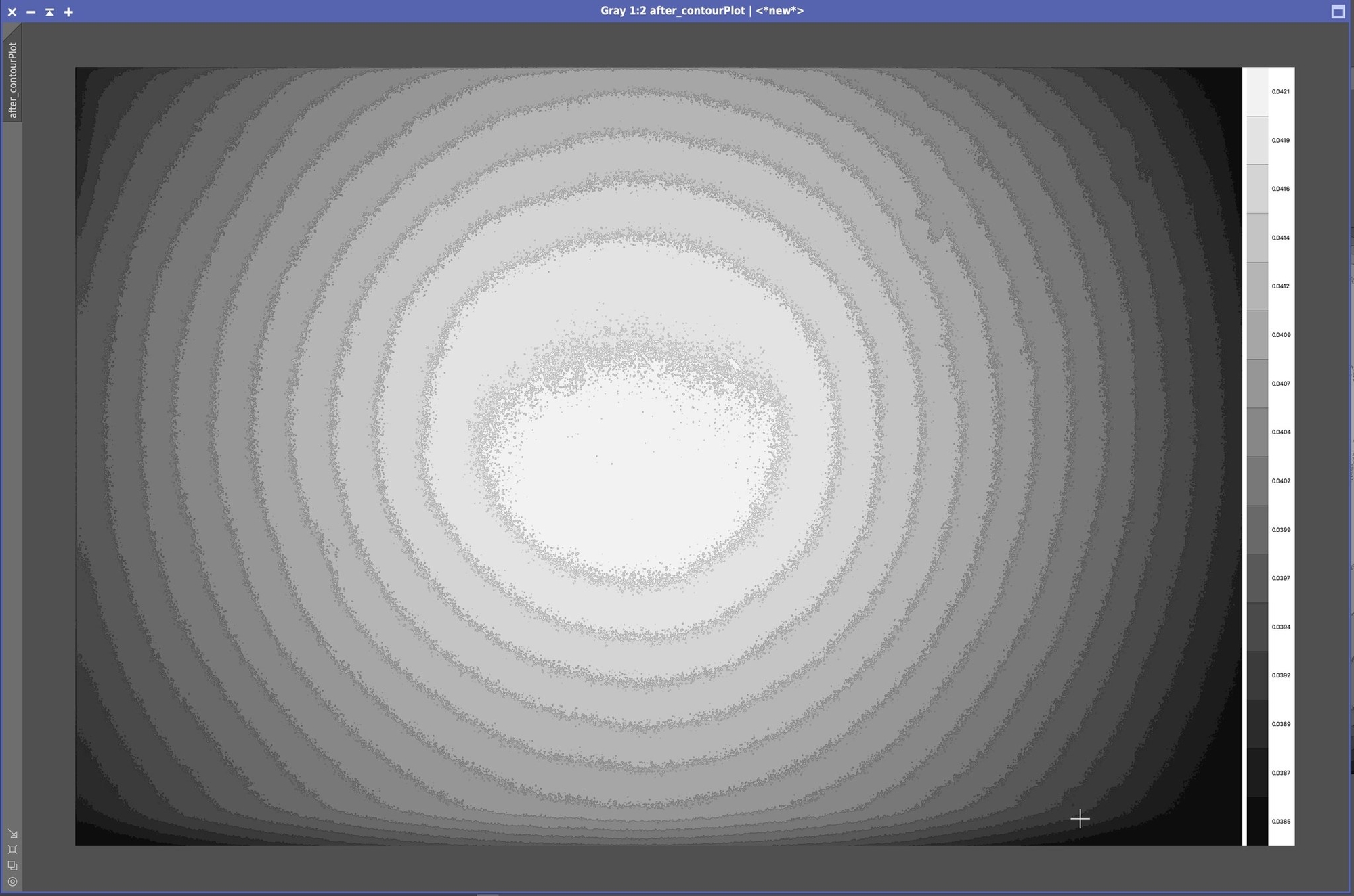
Task: Click the overlapping squares duplicate image icon
Action: click(x=13, y=866)
